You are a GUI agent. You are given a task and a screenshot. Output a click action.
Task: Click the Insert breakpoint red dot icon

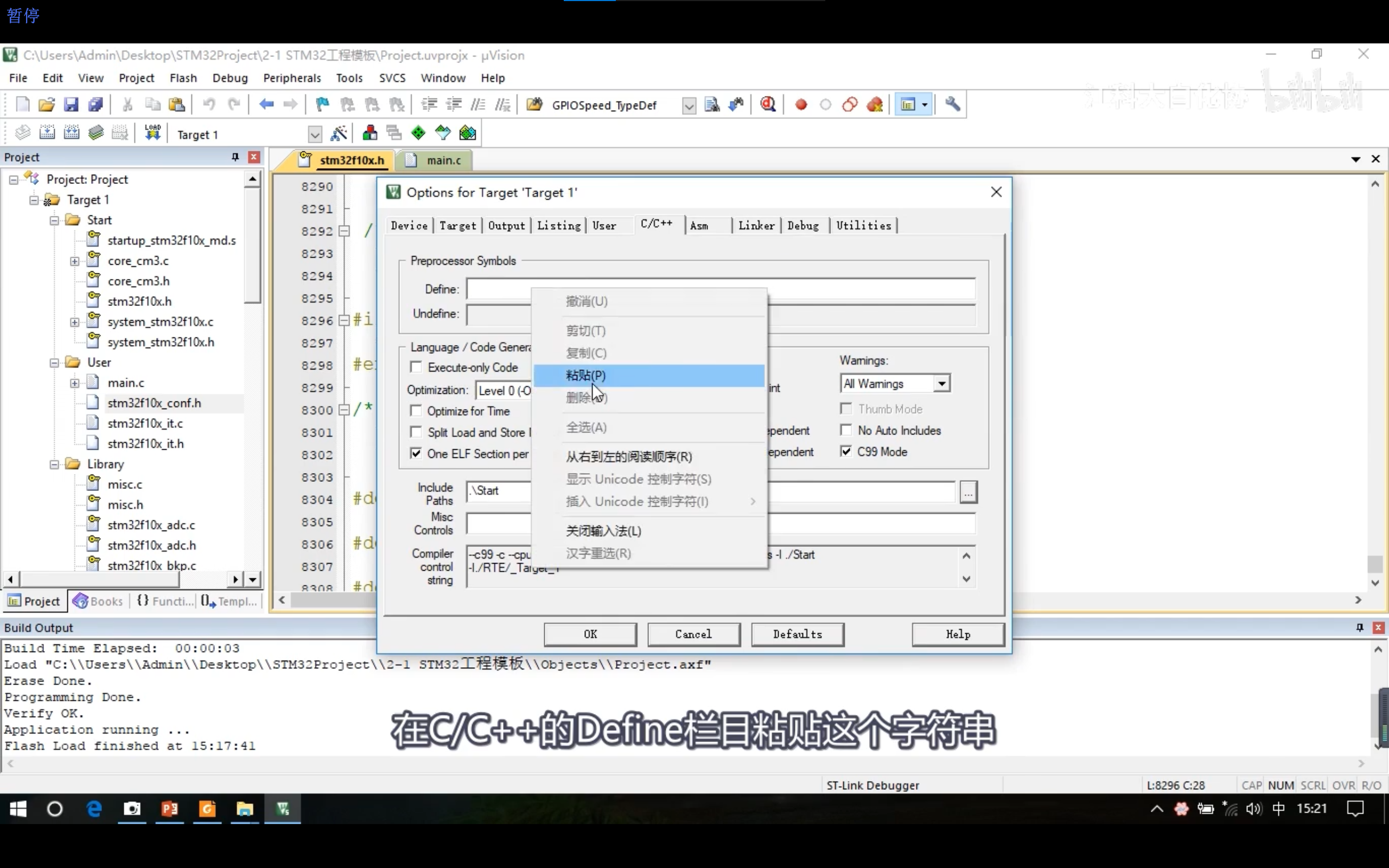click(x=801, y=105)
